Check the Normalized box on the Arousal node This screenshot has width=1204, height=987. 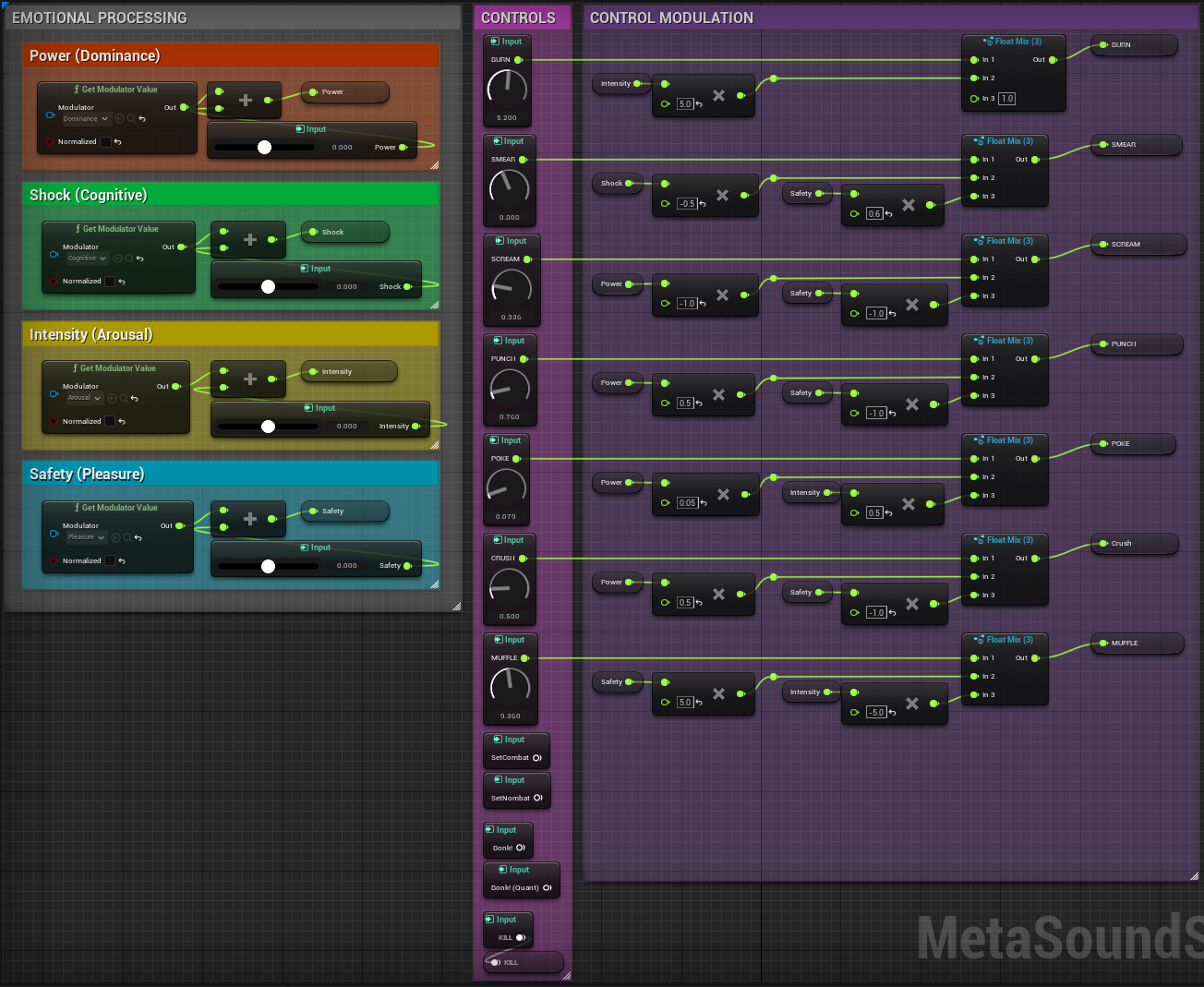pyautogui.click(x=110, y=421)
